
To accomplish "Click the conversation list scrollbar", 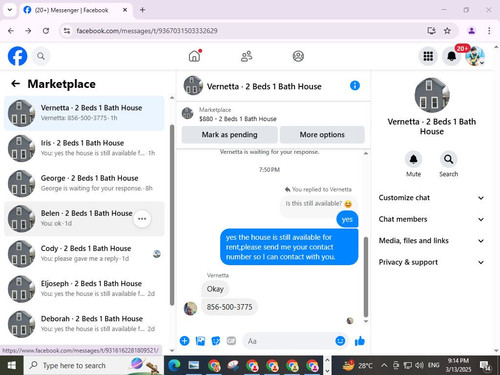I will point(172,215).
